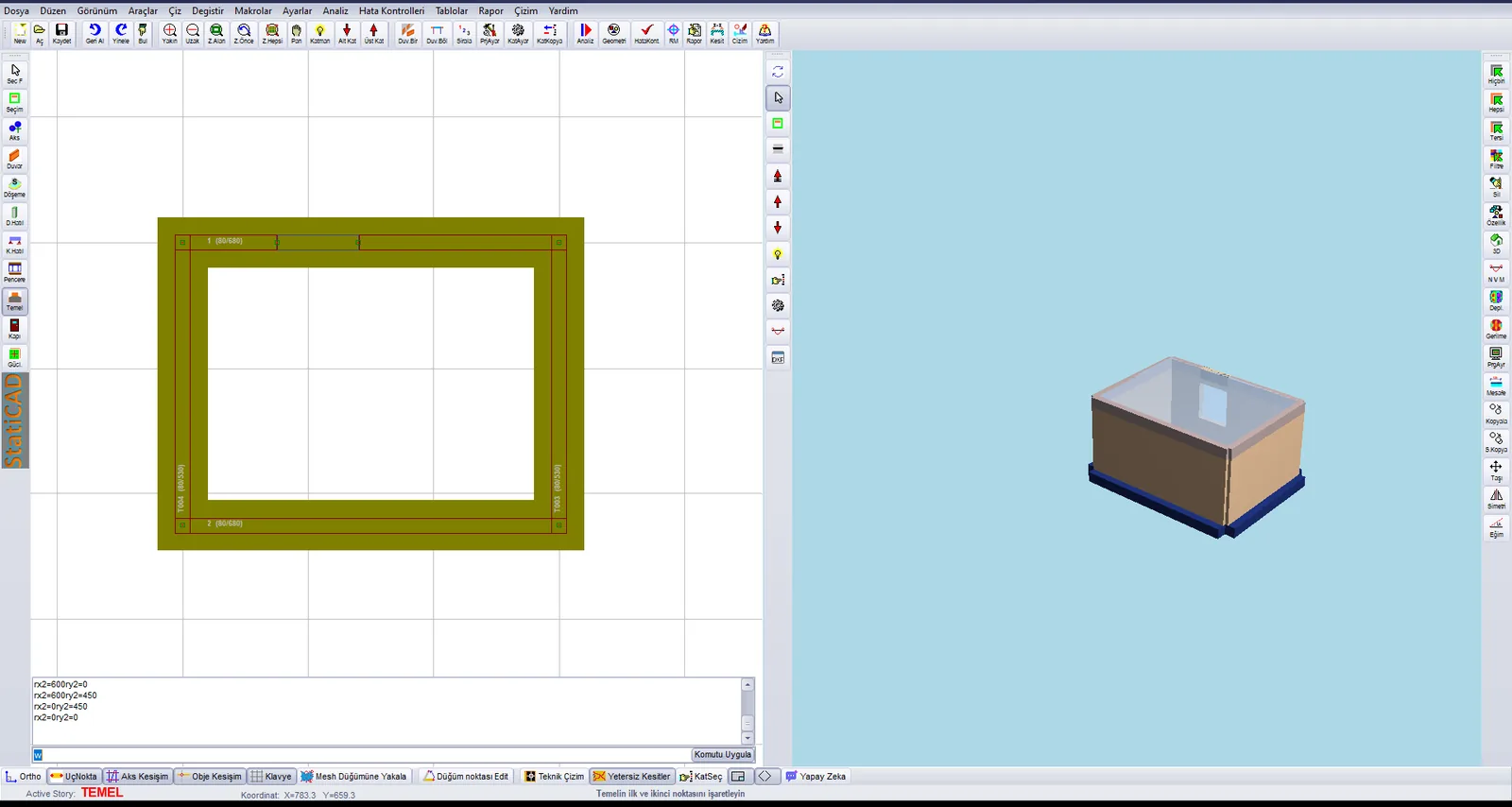Open the Dosya menu
The image size is (1512, 807).
click(17, 10)
